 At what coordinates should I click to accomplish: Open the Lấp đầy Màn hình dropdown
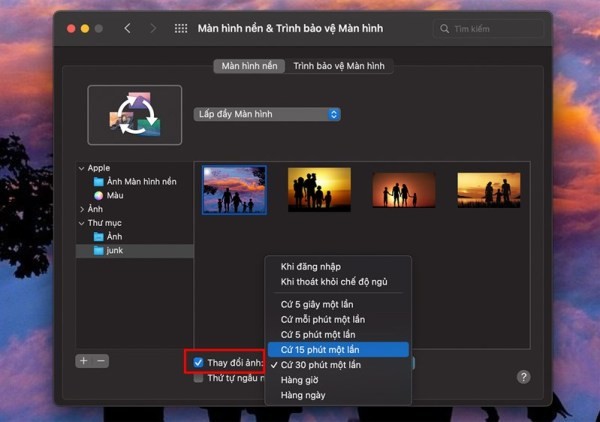pos(267,114)
